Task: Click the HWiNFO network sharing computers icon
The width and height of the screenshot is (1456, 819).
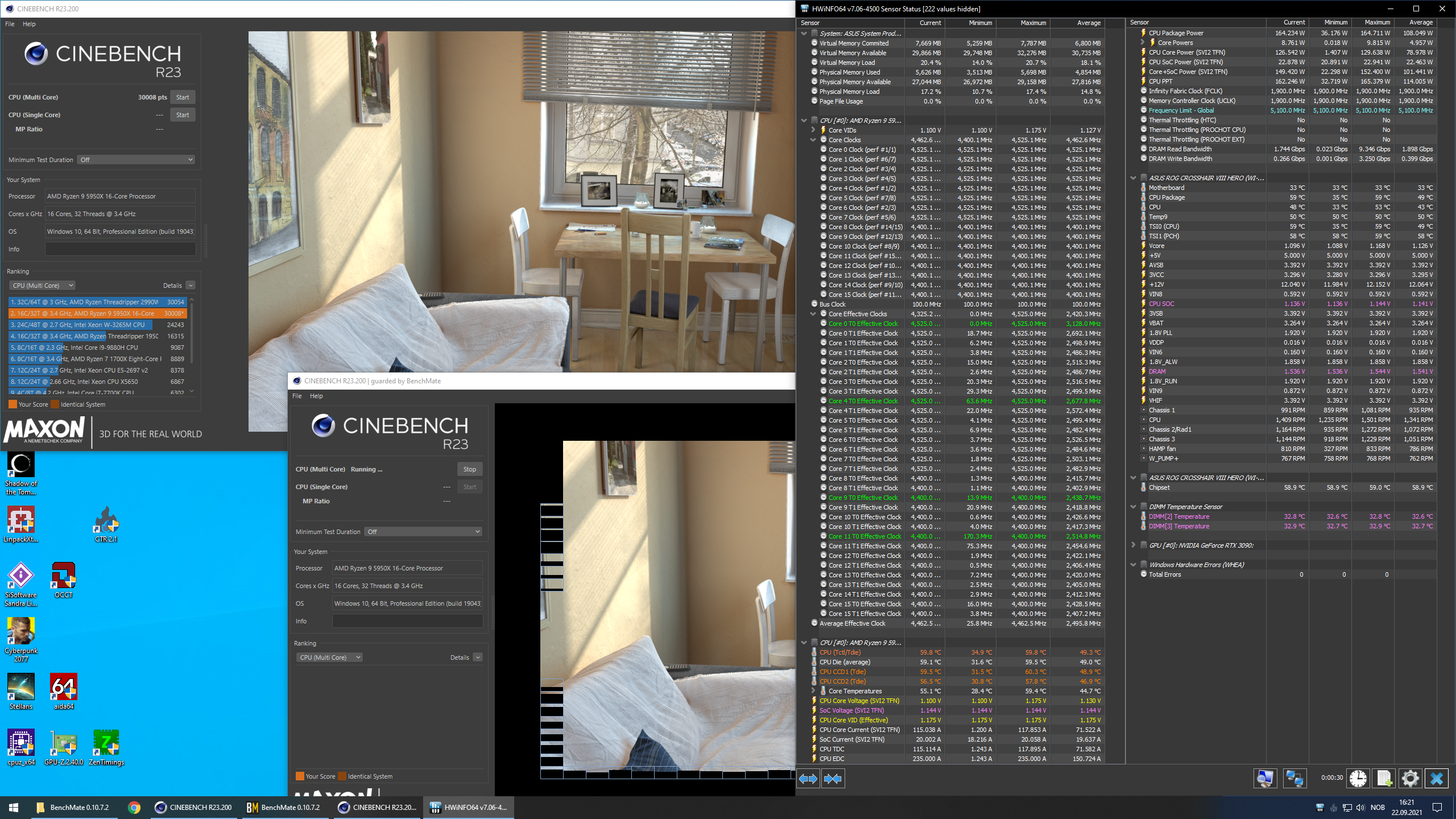Action: coord(1294,778)
